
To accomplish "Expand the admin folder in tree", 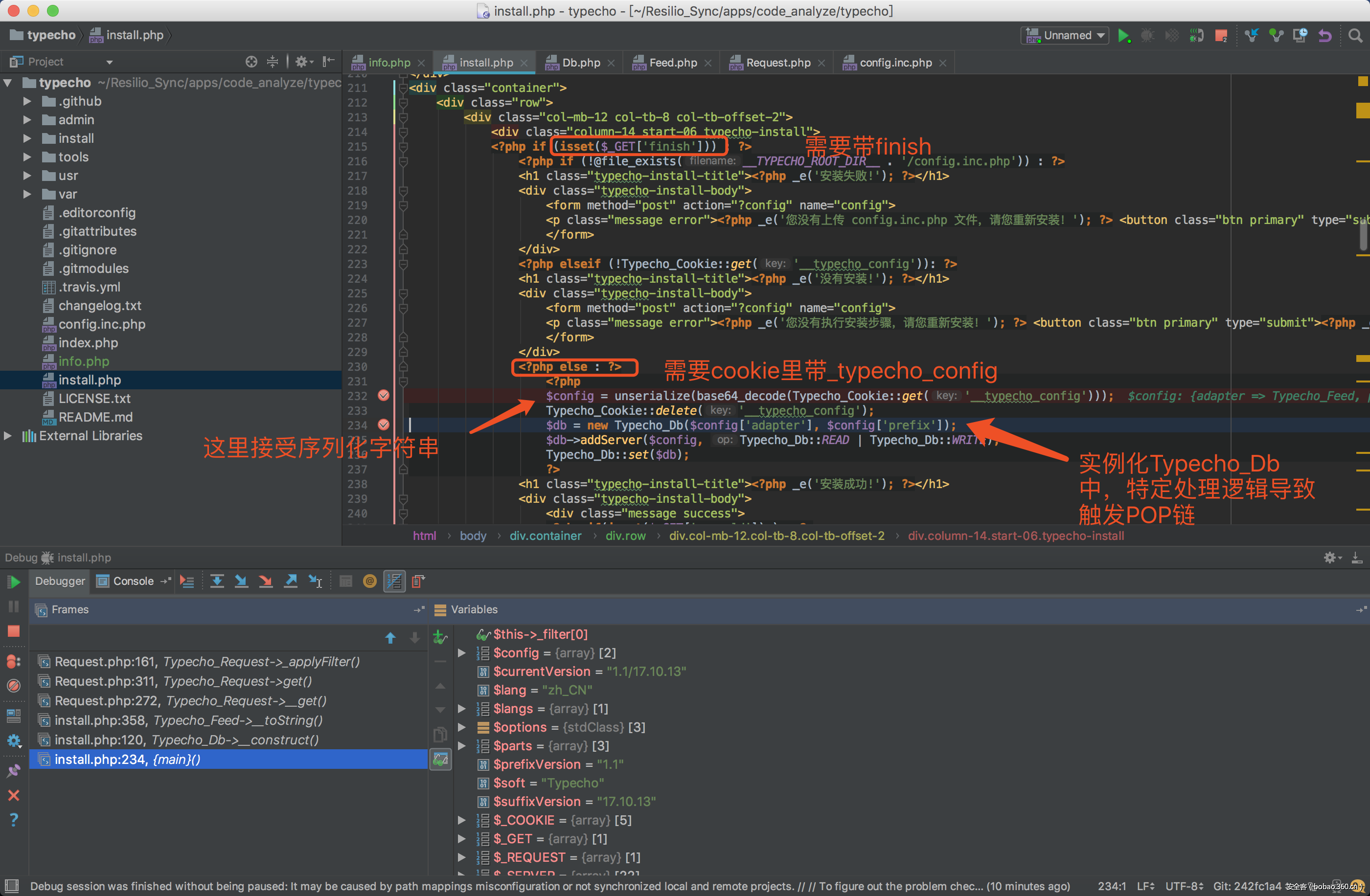I will [26, 120].
